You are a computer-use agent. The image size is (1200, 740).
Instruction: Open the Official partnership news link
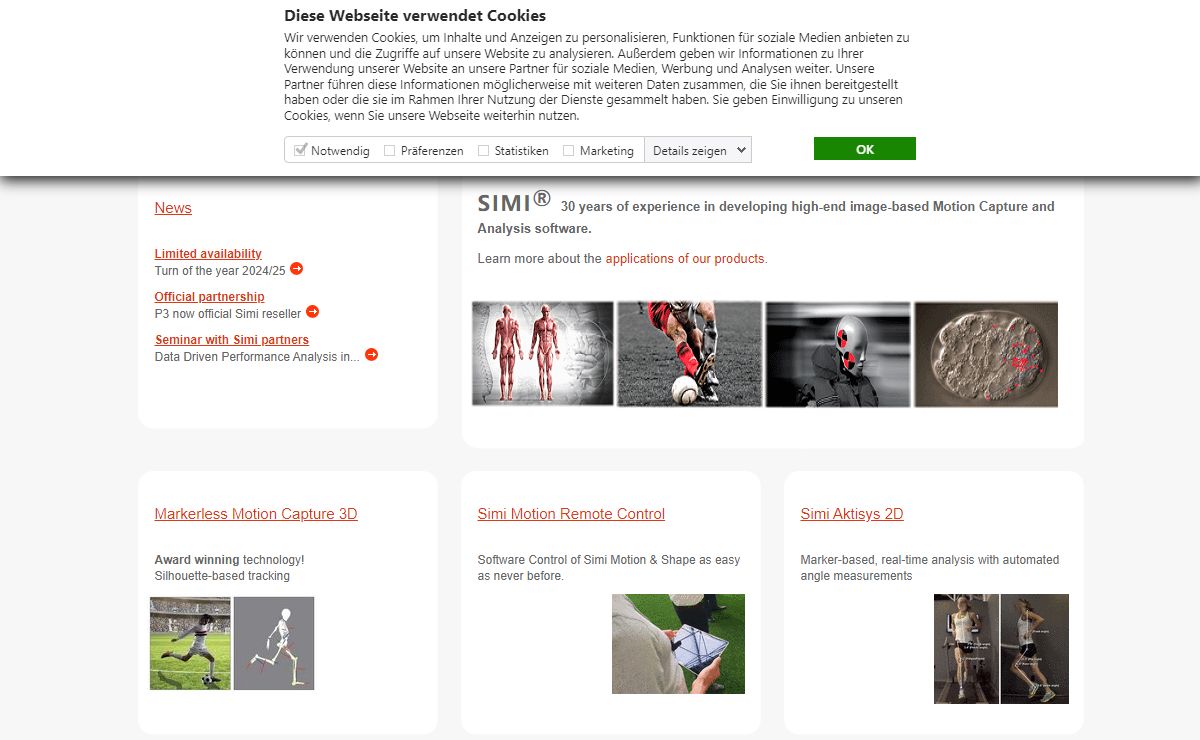tap(209, 297)
